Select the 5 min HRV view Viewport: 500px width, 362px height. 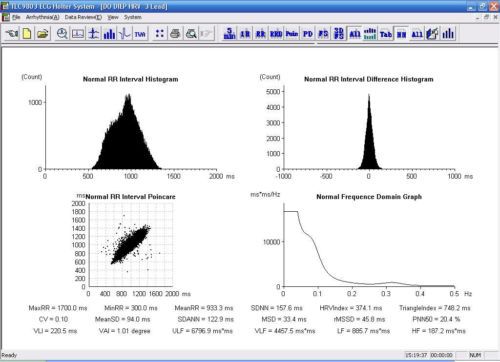point(229,34)
